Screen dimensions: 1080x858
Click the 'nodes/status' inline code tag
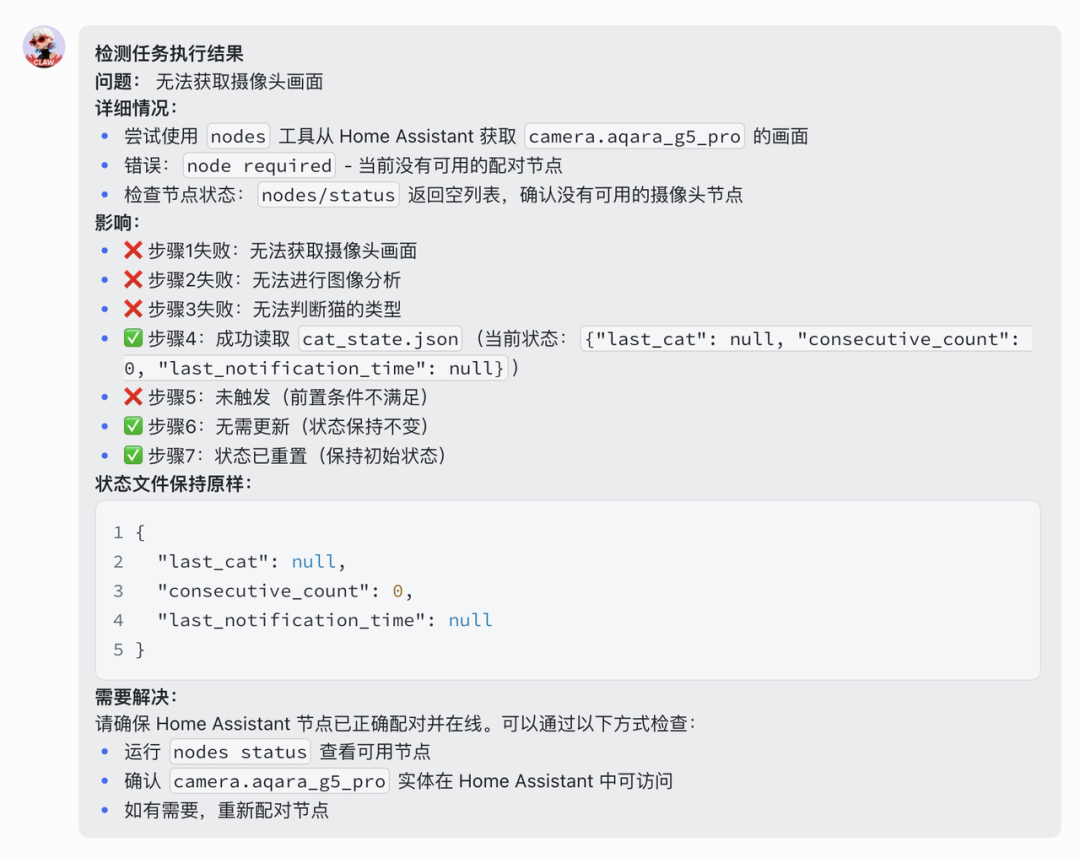click(328, 195)
